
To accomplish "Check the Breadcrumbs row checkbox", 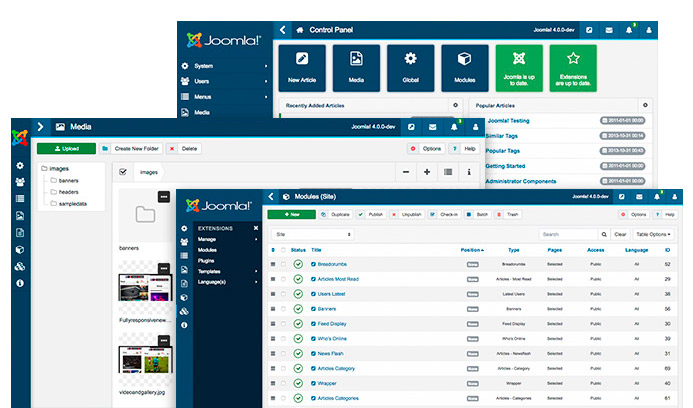I will (x=283, y=264).
